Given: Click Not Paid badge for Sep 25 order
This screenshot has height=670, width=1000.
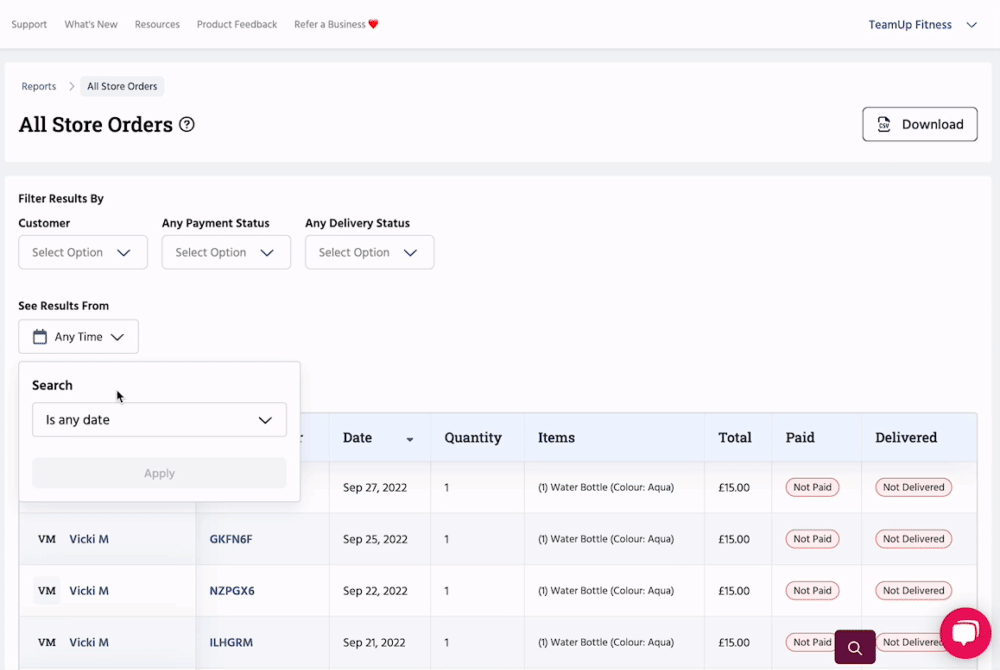Looking at the screenshot, I should [812, 539].
